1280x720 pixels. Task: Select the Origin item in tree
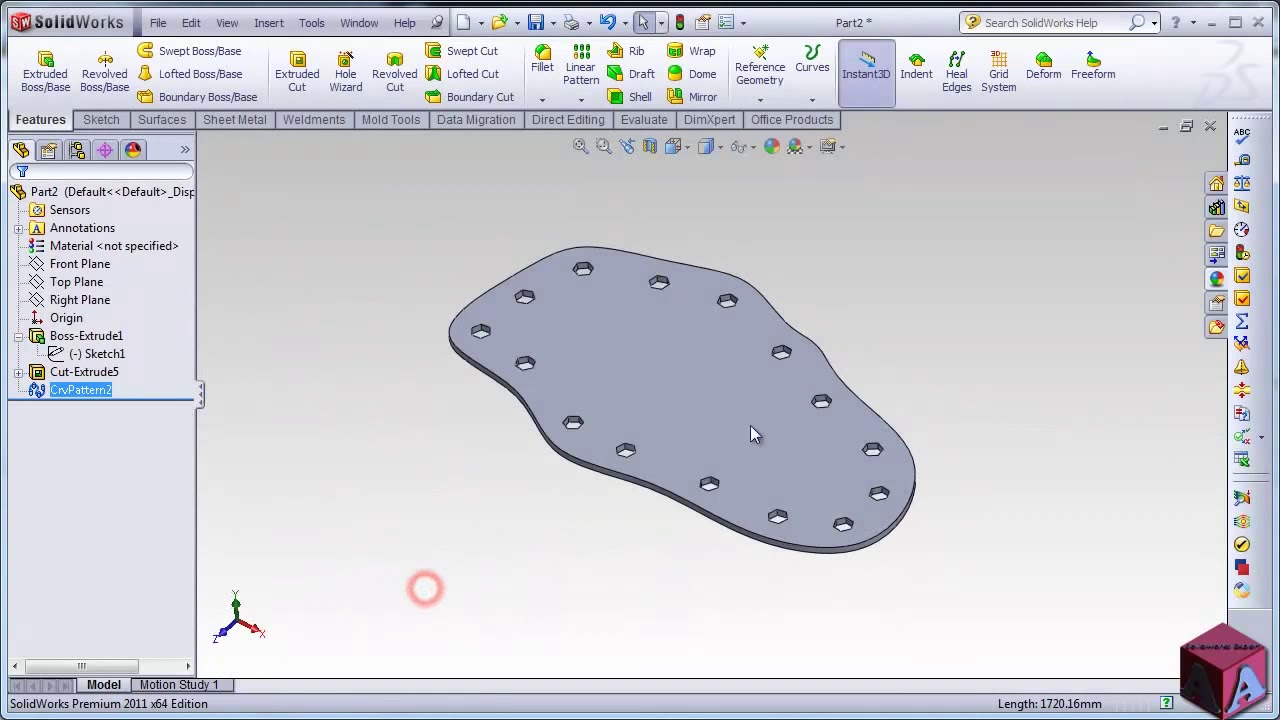click(66, 318)
